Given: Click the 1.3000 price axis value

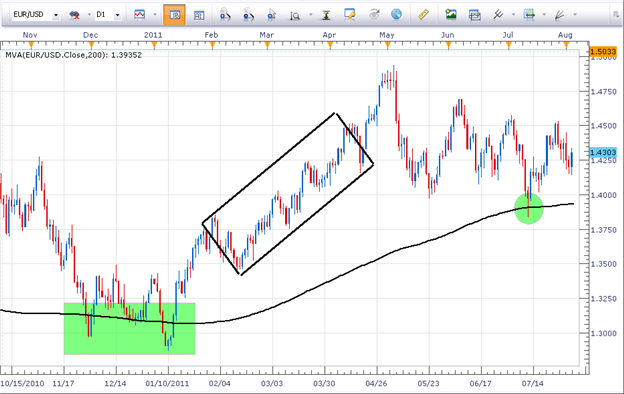Looking at the screenshot, I should [x=603, y=333].
